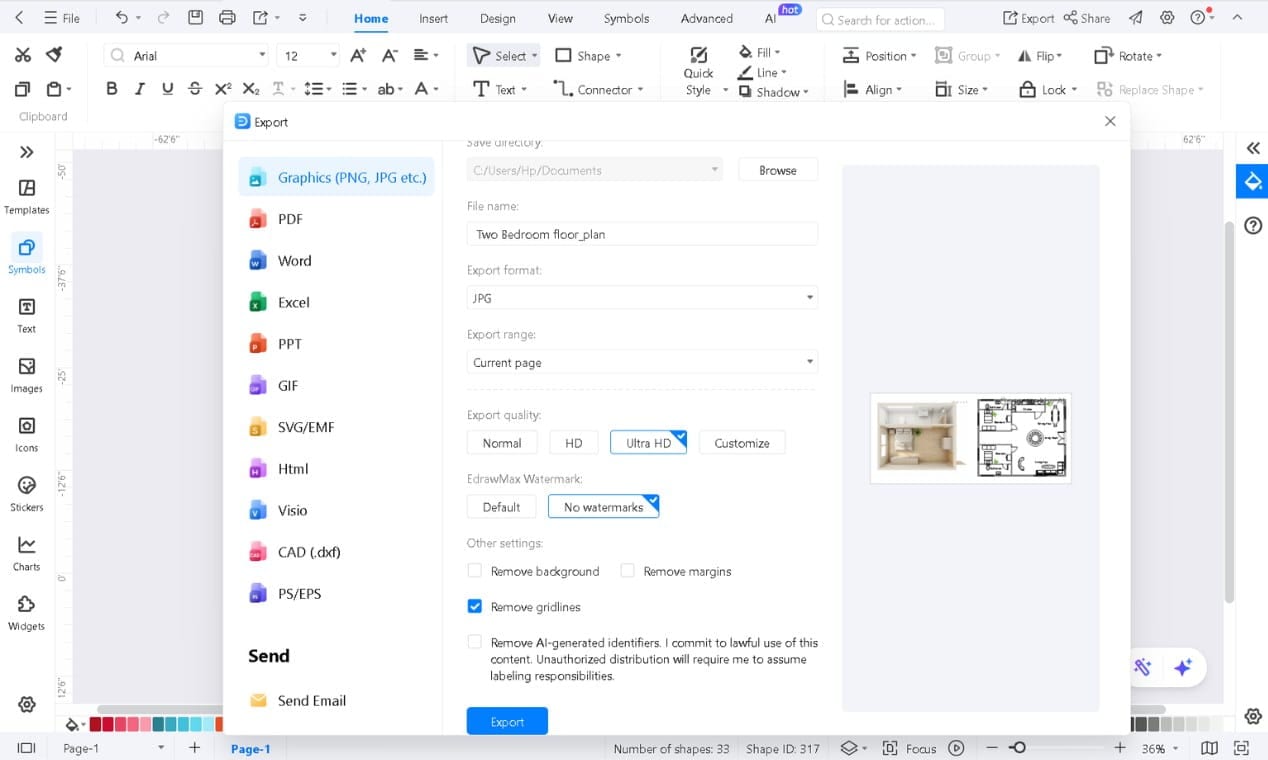1268x760 pixels.
Task: Check the Remove margins option
Action: click(627, 570)
